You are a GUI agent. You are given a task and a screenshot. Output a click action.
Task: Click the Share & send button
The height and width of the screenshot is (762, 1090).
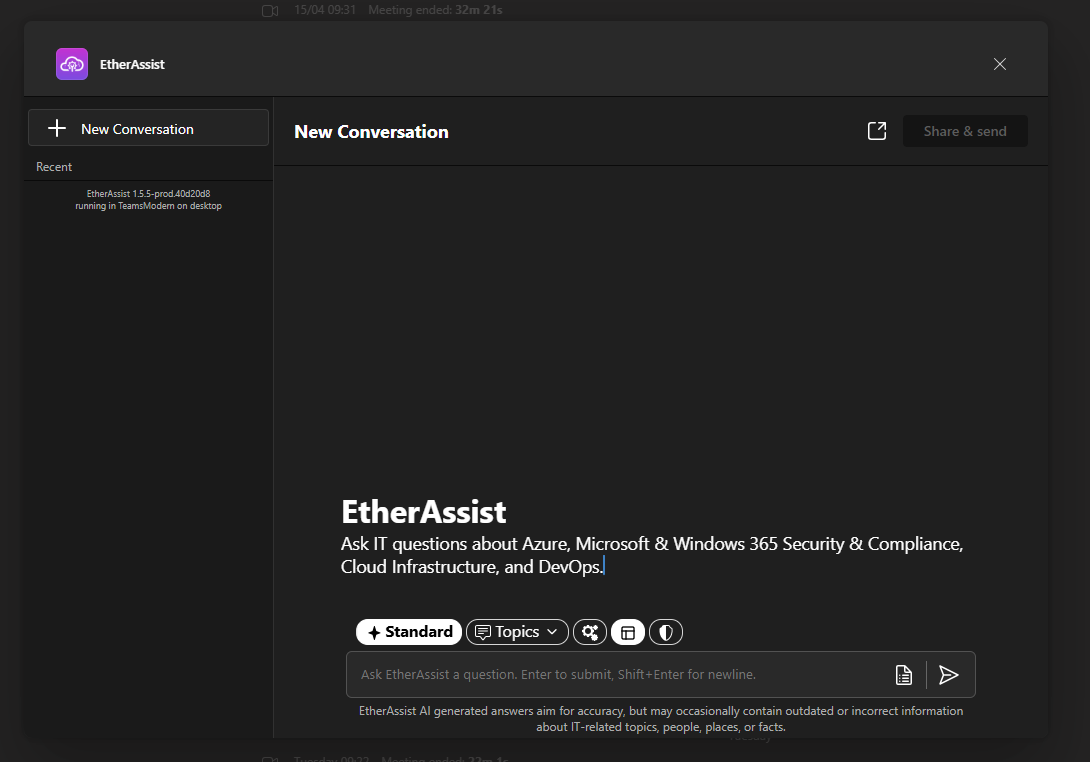[965, 131]
